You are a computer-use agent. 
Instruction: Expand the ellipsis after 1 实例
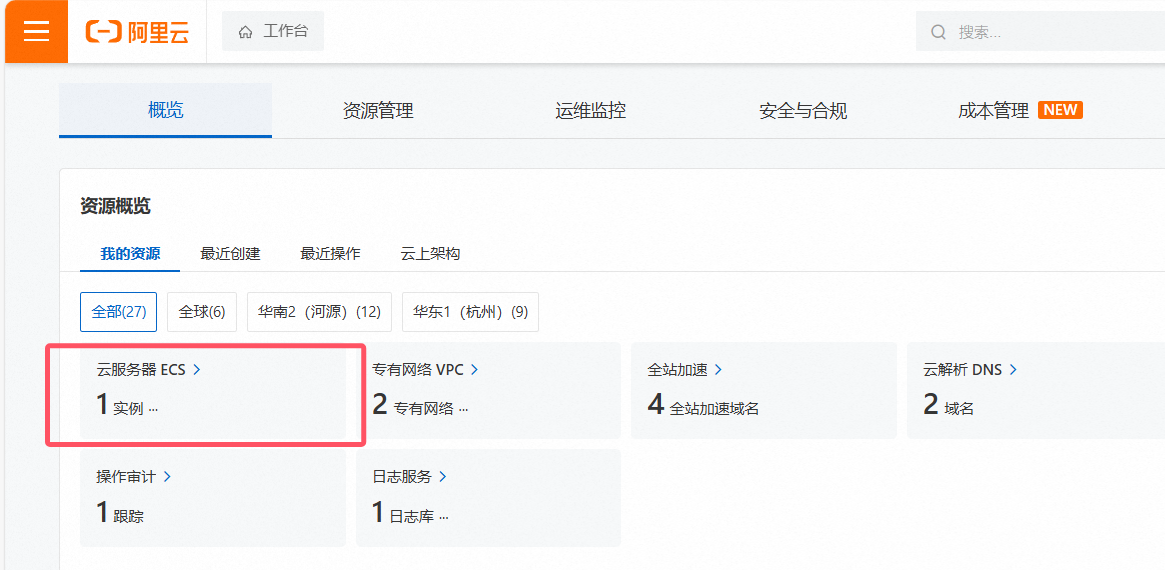(153, 409)
